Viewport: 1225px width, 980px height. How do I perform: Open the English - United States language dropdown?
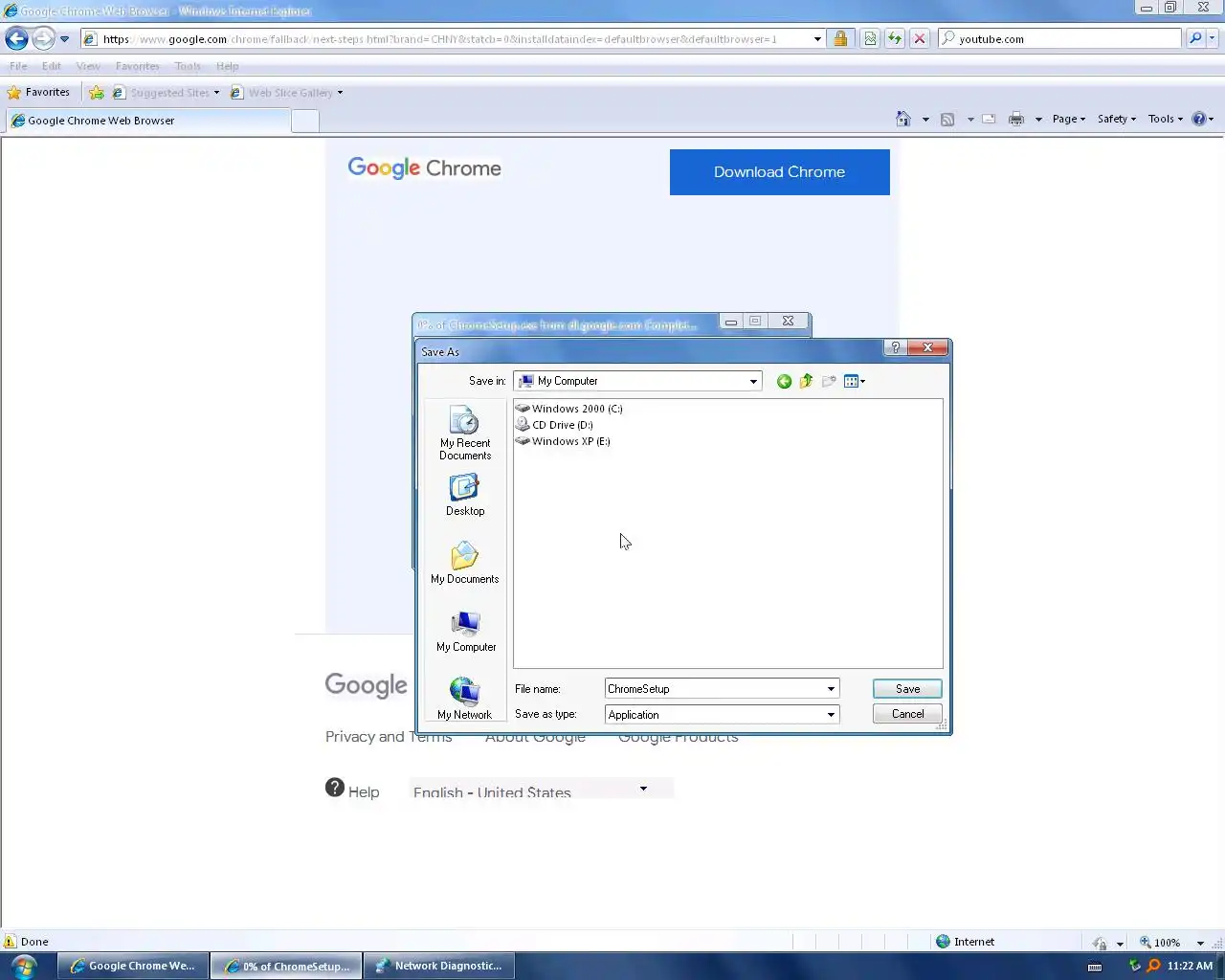(x=542, y=791)
